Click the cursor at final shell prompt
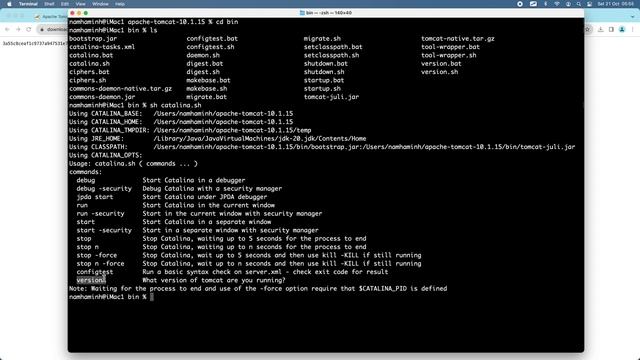Viewport: 640px width, 360px height. [x=152, y=297]
